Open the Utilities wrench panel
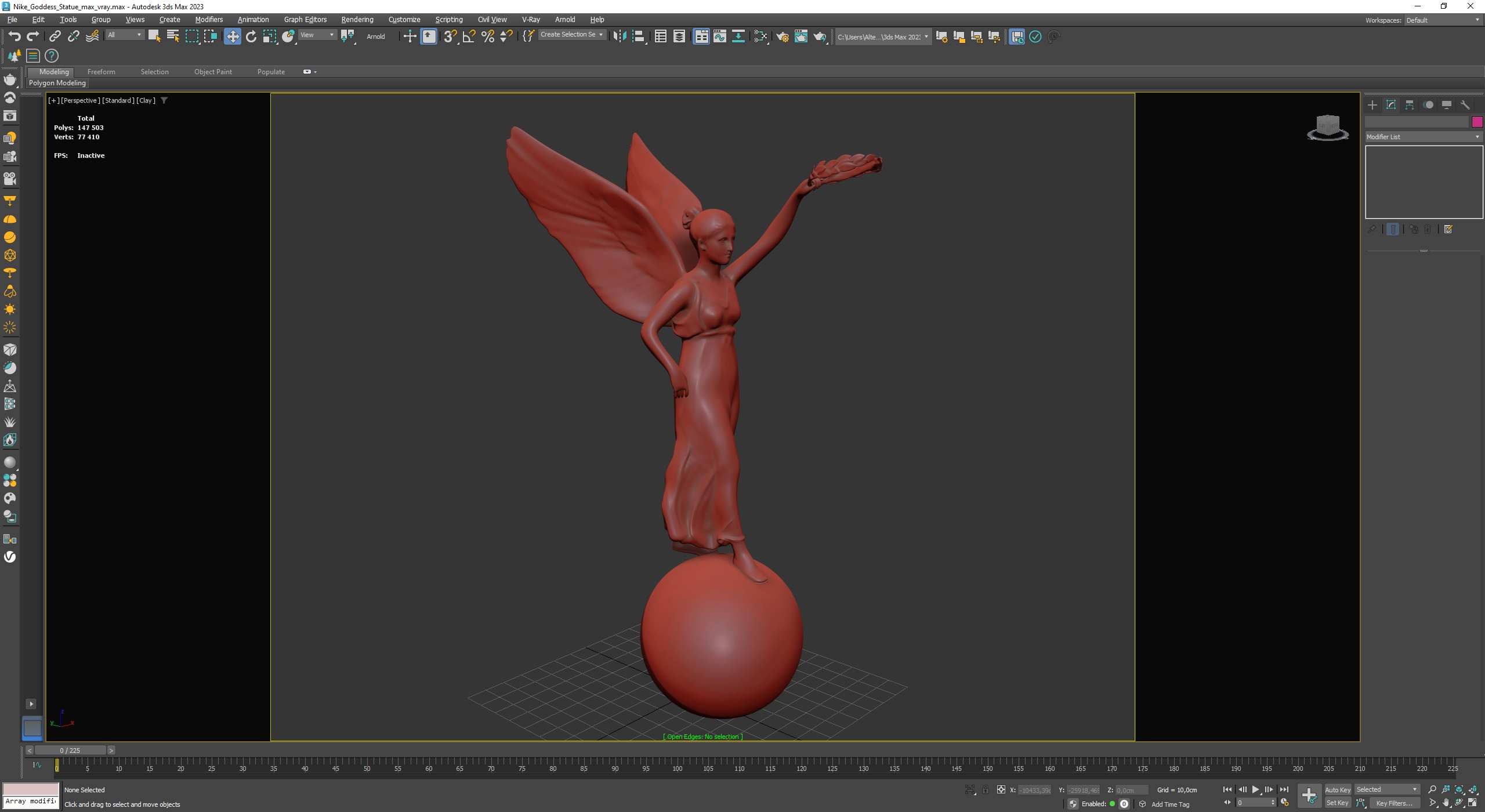This screenshot has width=1485, height=812. pos(1465,105)
